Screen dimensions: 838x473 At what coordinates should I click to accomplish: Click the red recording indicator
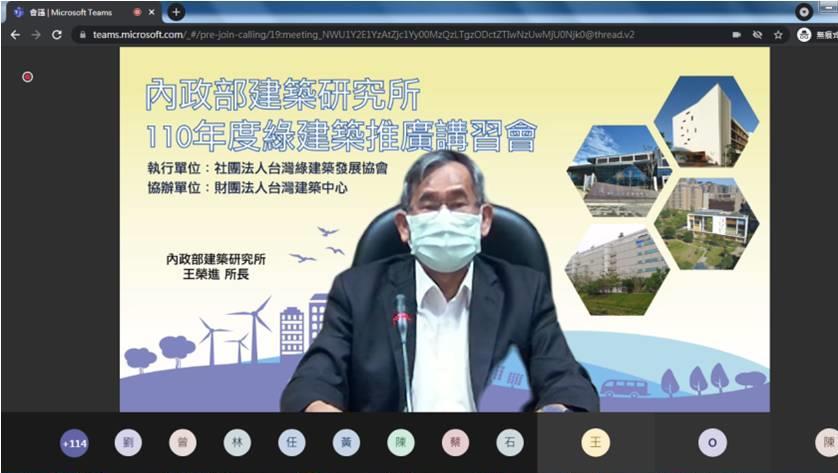[x=27, y=77]
